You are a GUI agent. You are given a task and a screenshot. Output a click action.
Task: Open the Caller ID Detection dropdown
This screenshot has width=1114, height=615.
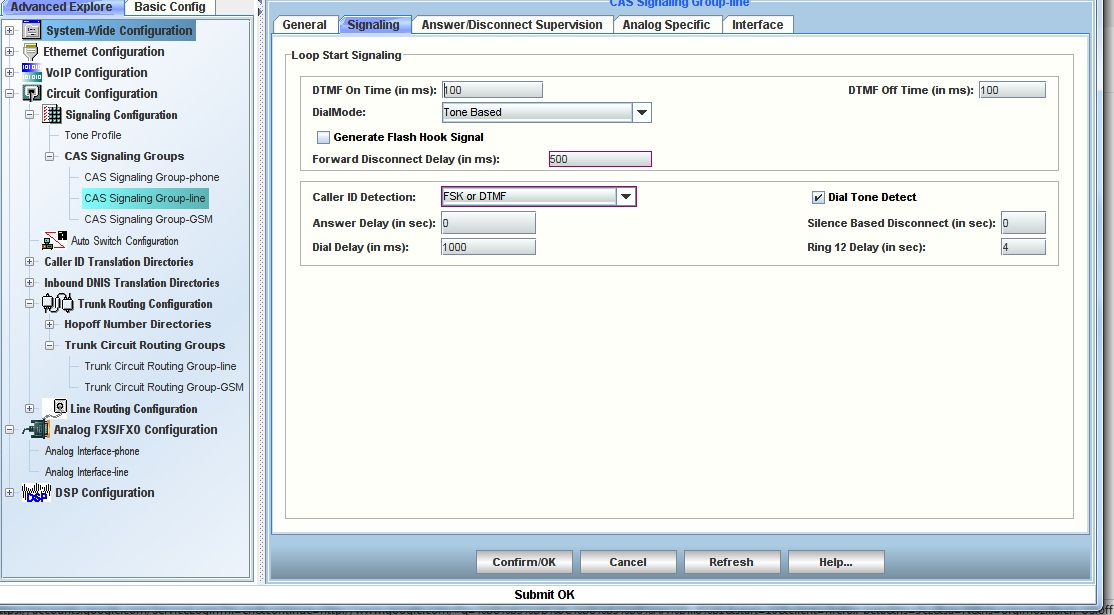click(626, 197)
